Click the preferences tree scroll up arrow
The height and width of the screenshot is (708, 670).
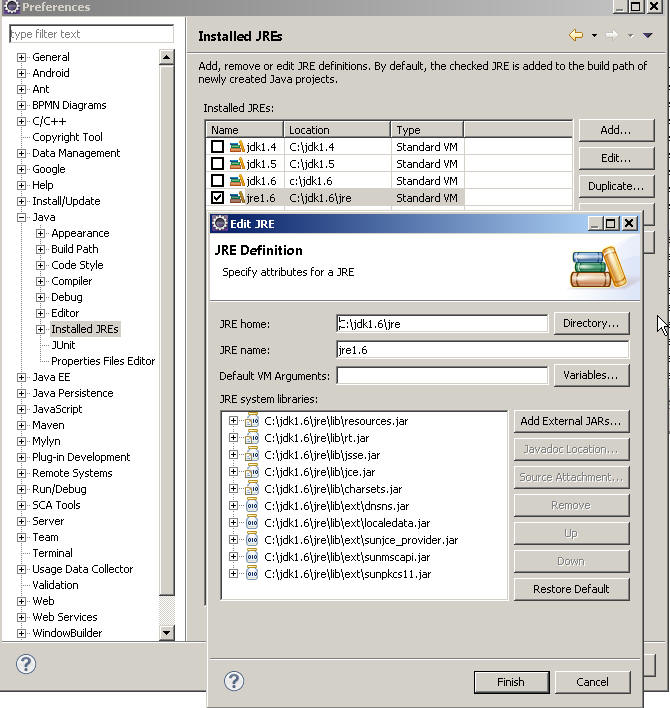[x=167, y=57]
